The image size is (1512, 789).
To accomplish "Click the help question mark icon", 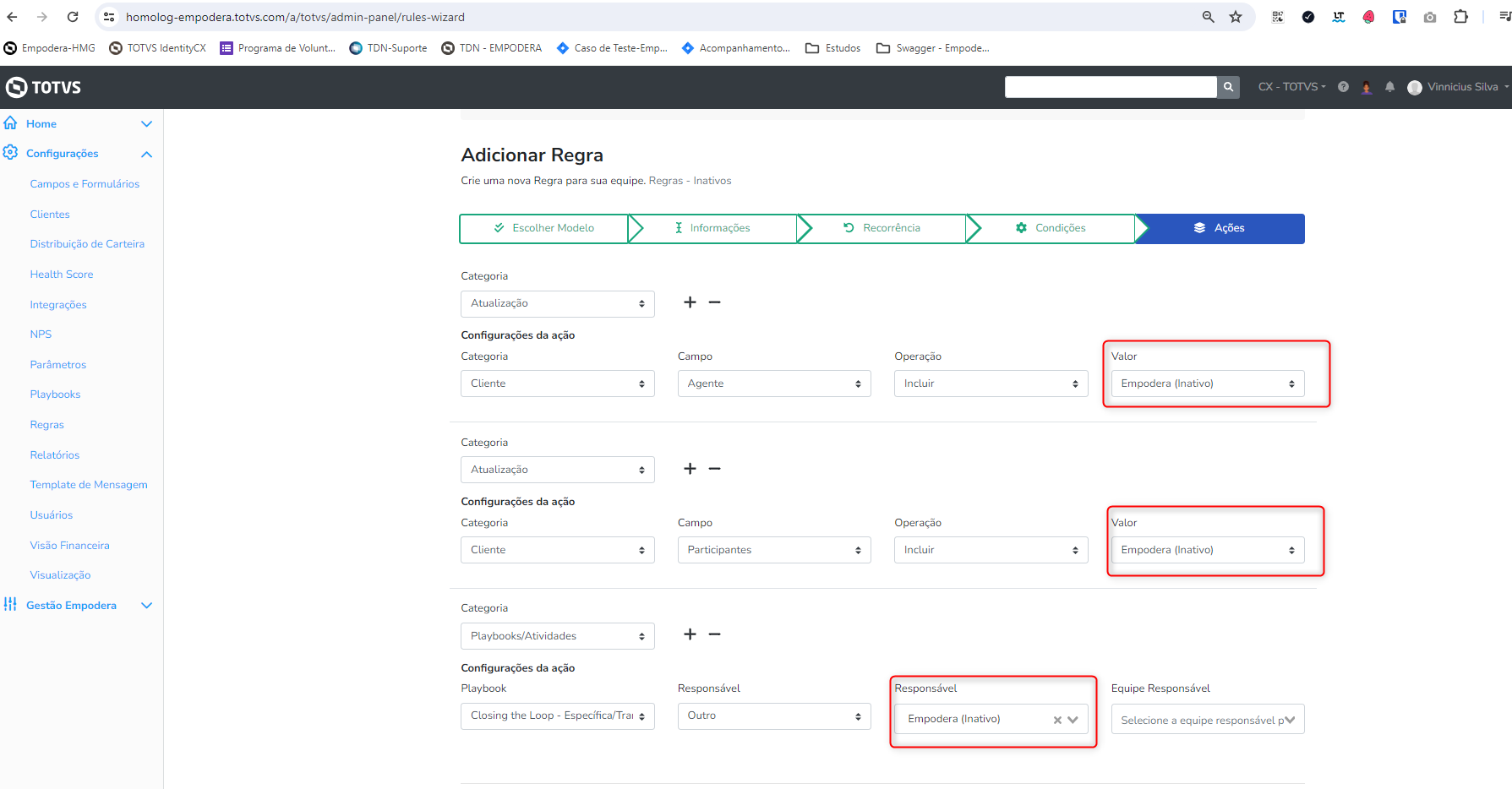I will point(1343,87).
